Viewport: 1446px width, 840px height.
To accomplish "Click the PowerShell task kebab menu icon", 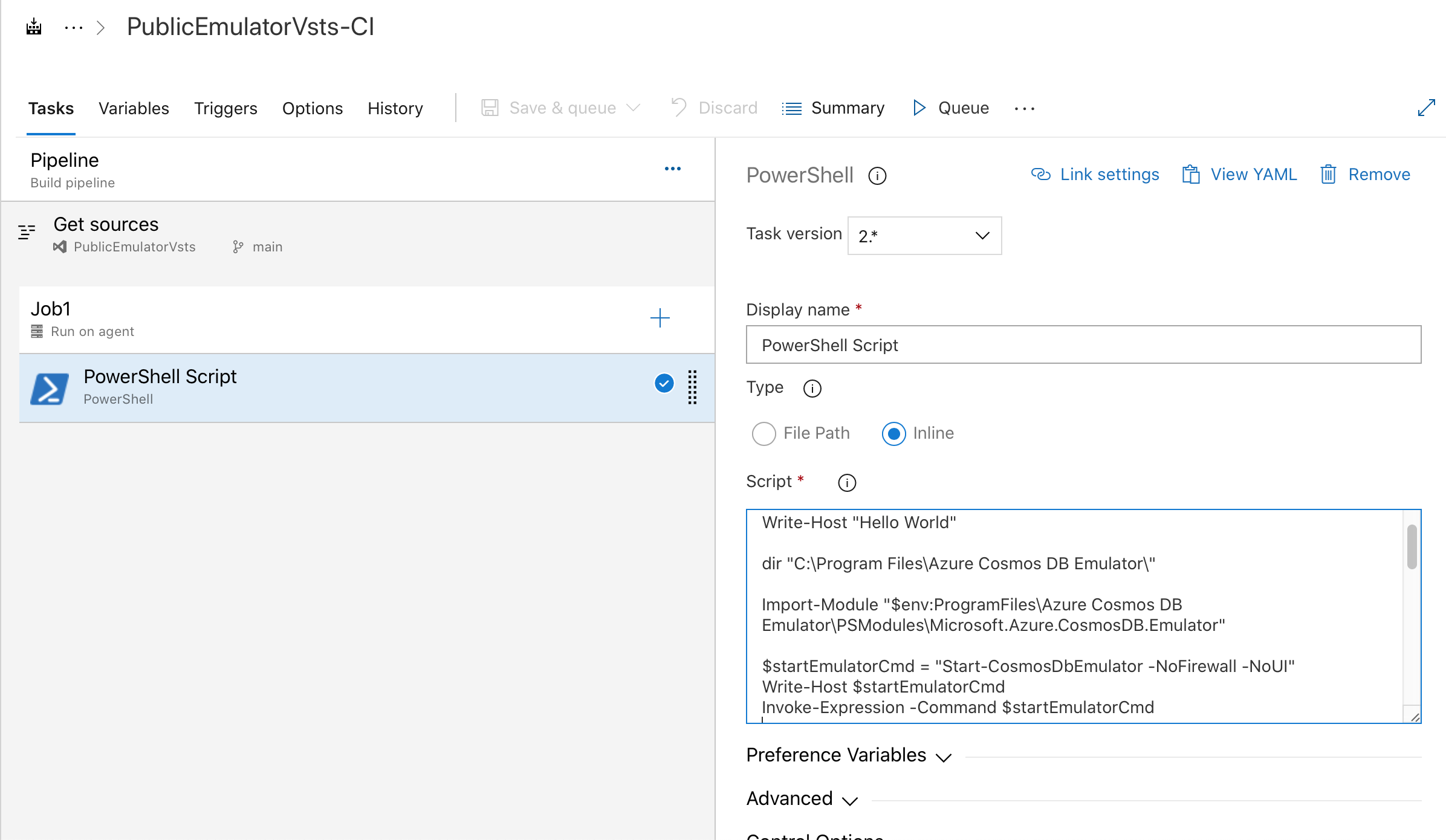I will 695,388.
